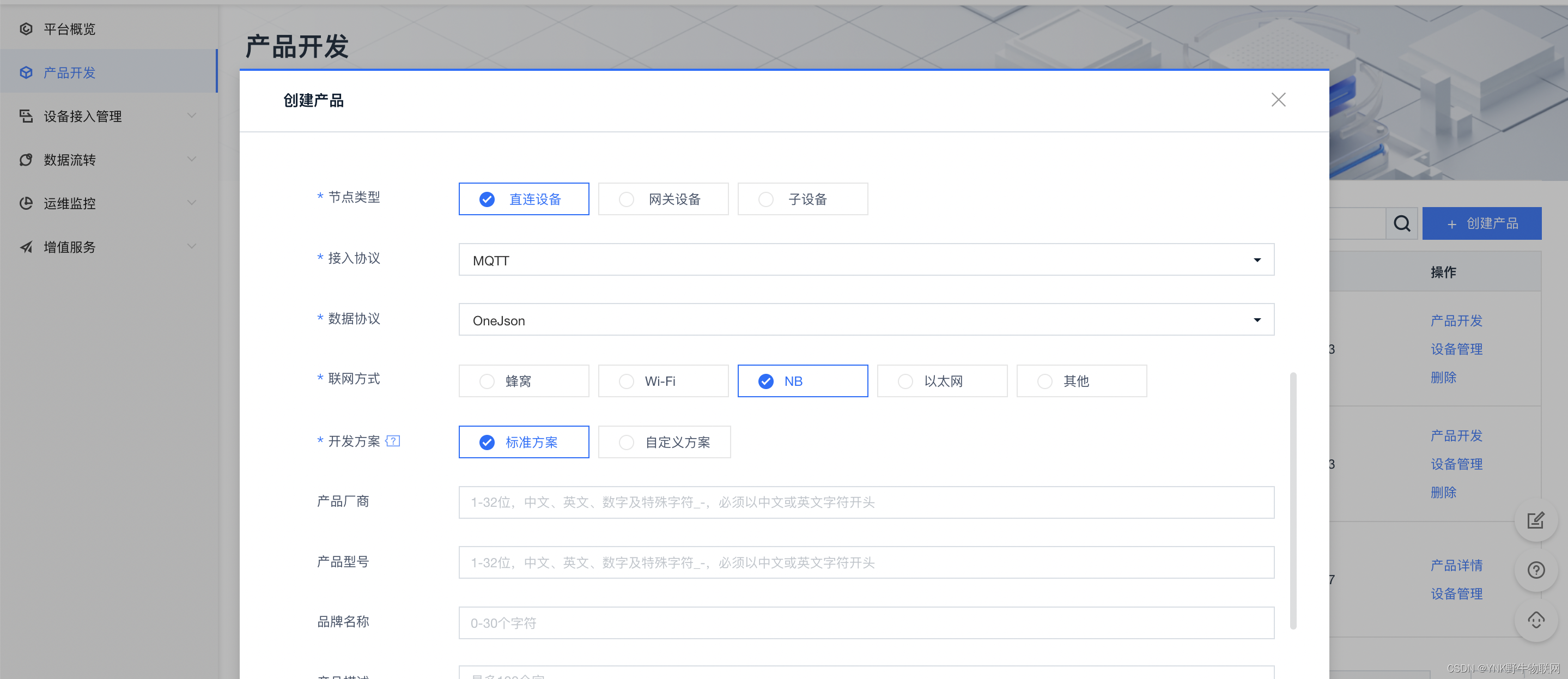Screen dimensions: 1568x679
Task: Click the 运维监控 pie chart icon
Action: (x=26, y=203)
